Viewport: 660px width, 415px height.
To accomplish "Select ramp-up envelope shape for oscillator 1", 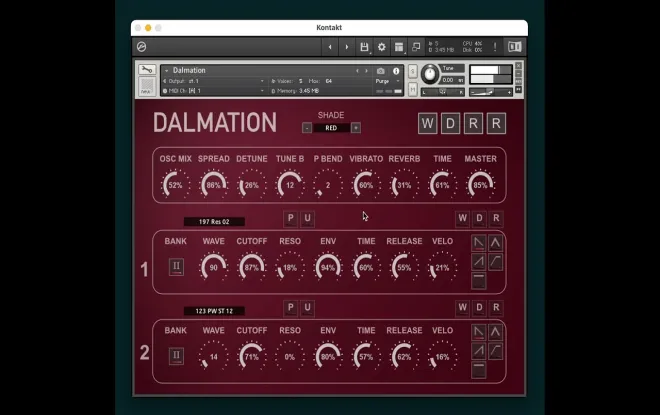I will tap(479, 261).
